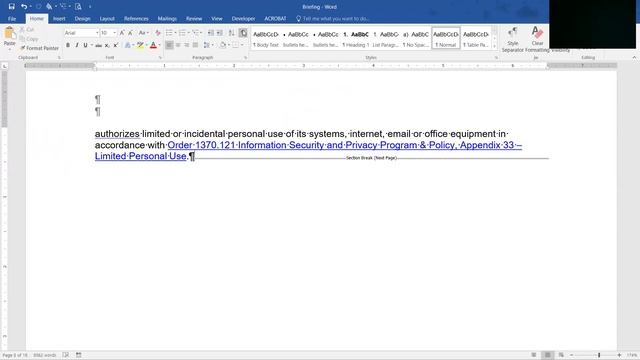This screenshot has height=360, width=640.
Task: Toggle Bold formatting
Action: pos(68,45)
